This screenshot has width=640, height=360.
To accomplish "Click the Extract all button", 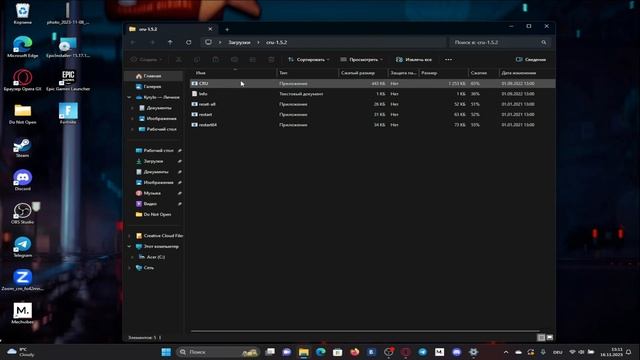I will pyautogui.click(x=413, y=60).
